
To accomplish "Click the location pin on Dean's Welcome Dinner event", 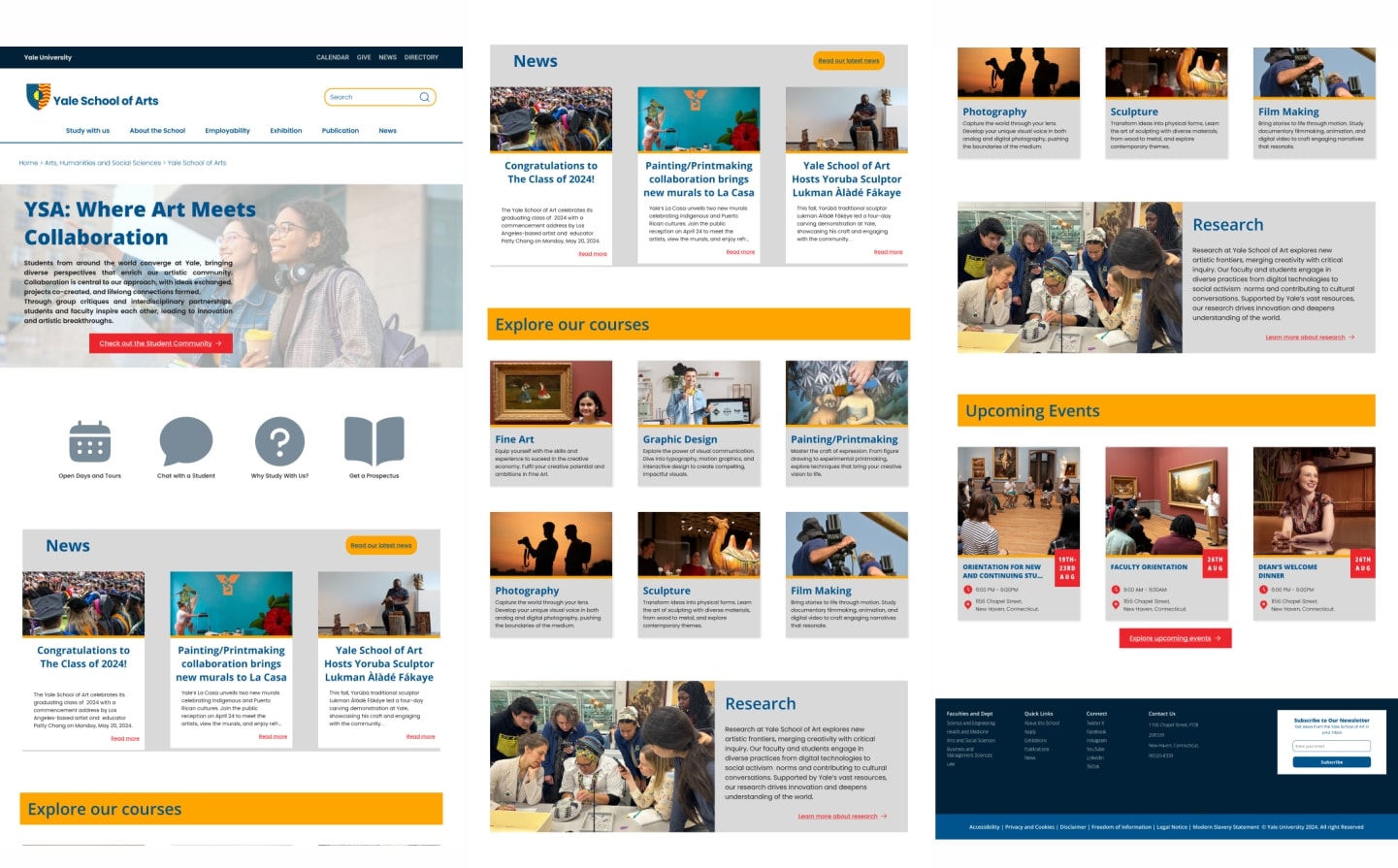I will [x=1263, y=604].
